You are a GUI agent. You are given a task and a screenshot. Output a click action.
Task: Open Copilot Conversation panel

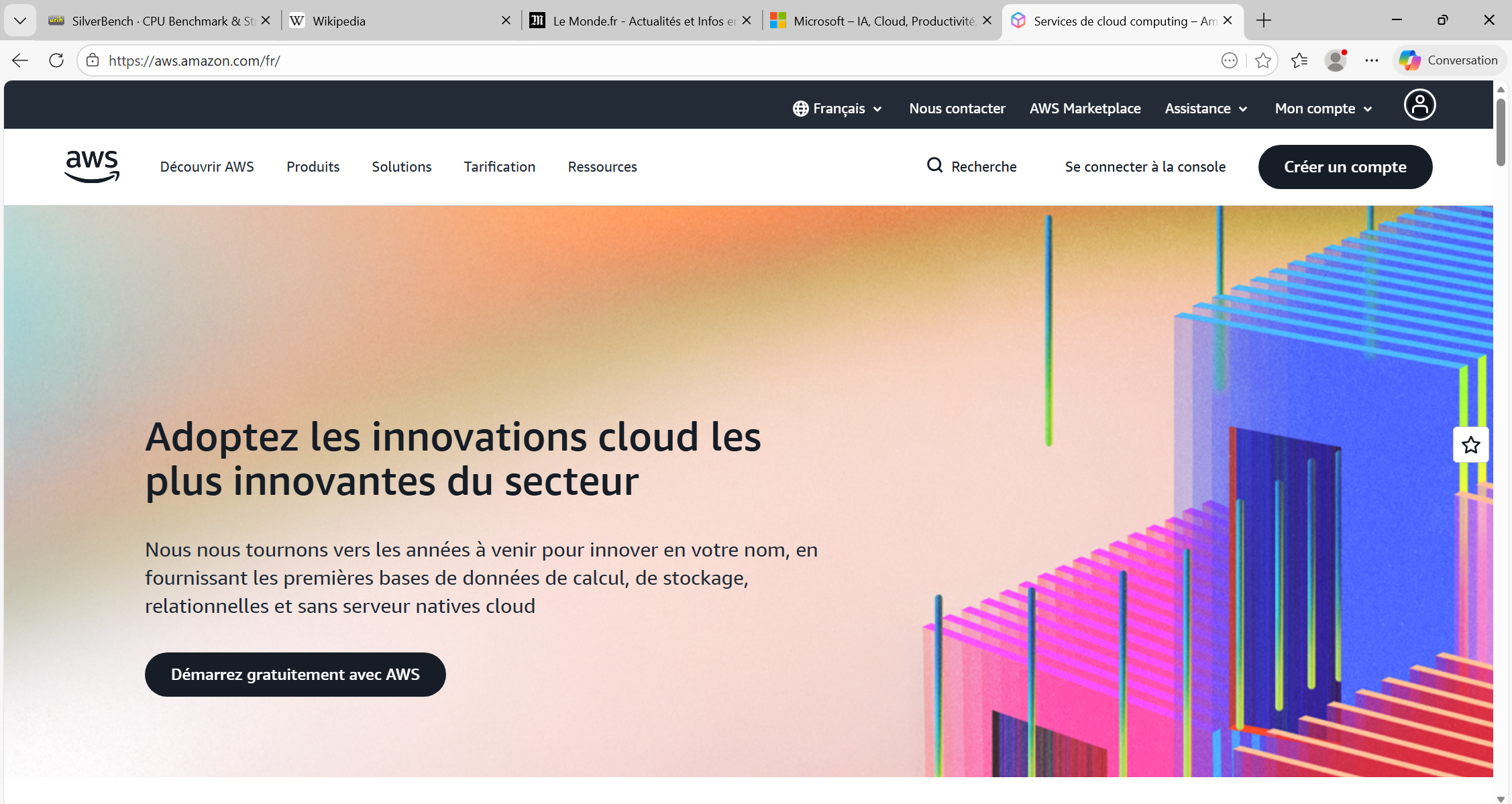pos(1449,60)
